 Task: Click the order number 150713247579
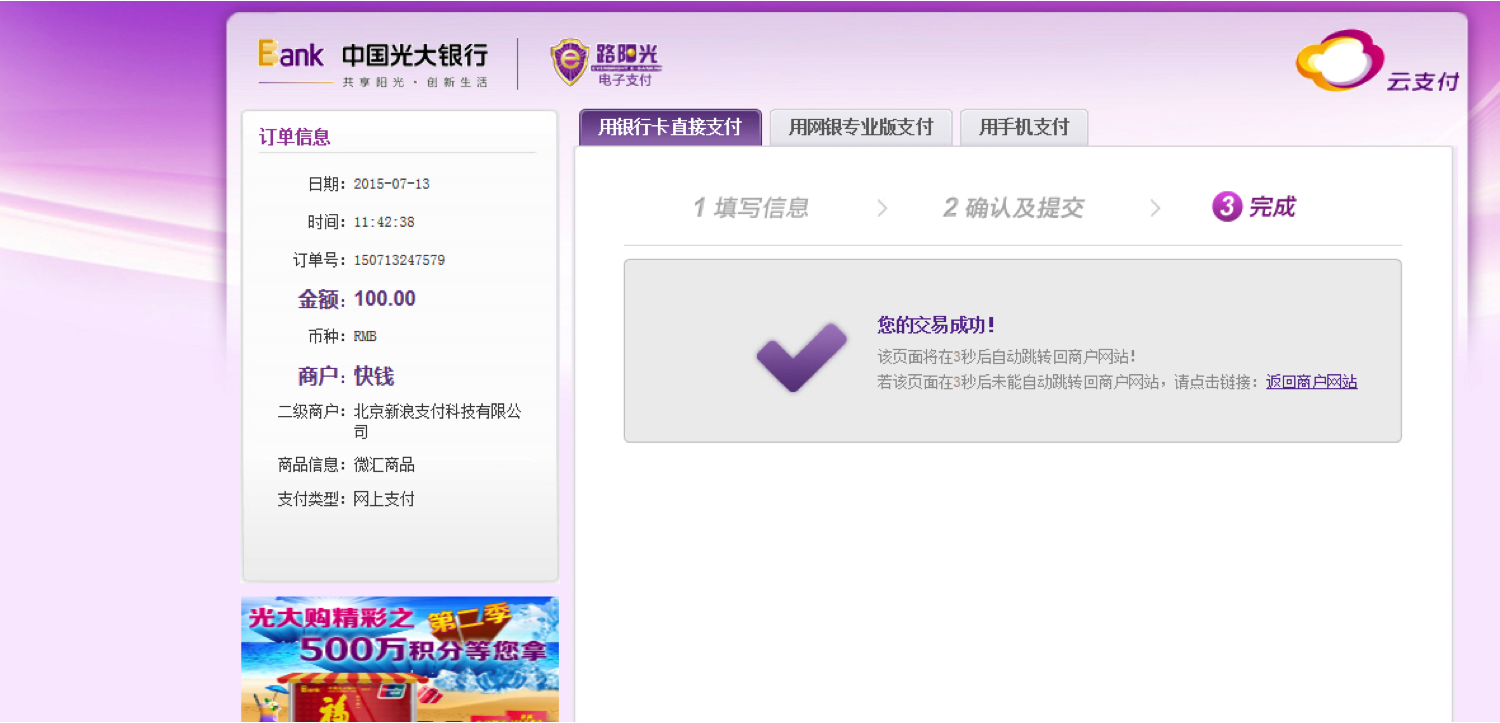coord(399,260)
